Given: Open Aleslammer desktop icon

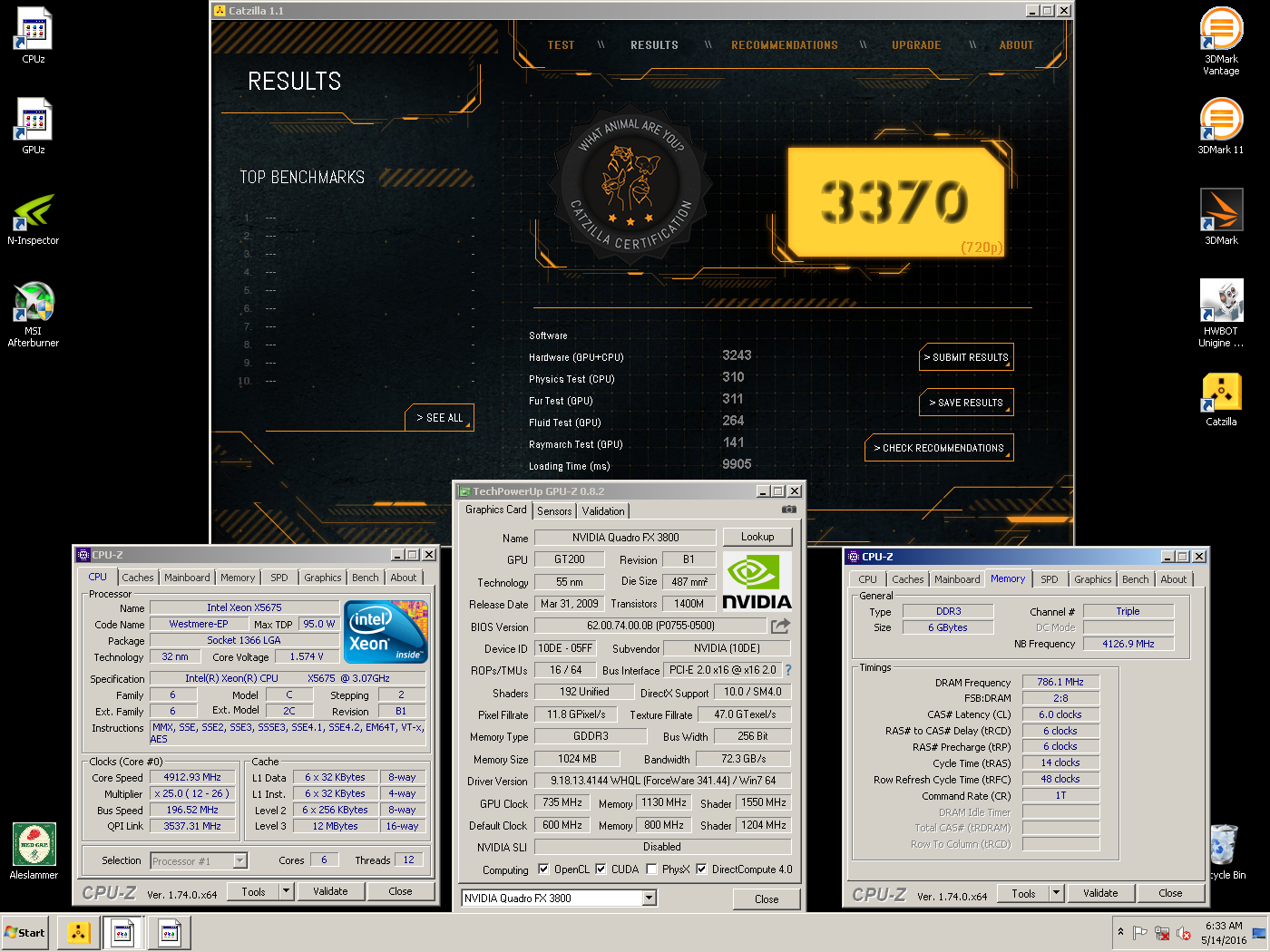Looking at the screenshot, I should pos(34,851).
